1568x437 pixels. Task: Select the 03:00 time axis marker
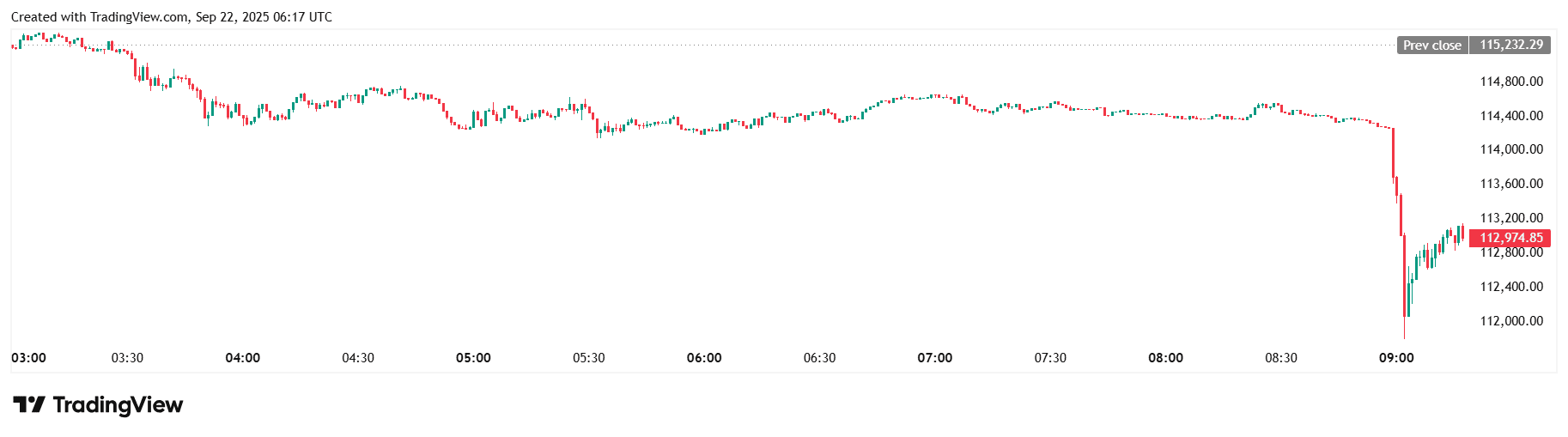pyautogui.click(x=28, y=358)
